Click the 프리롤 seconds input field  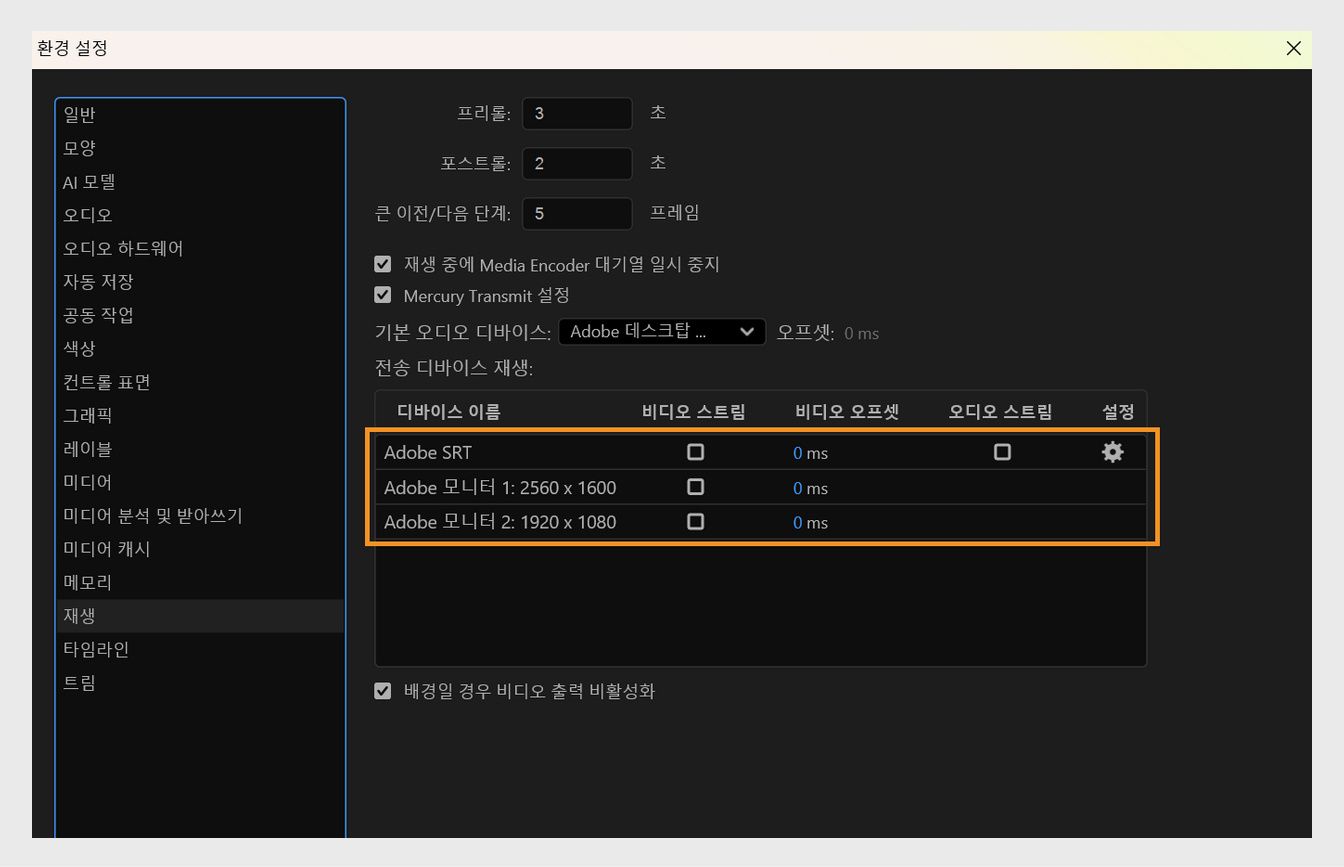click(576, 113)
